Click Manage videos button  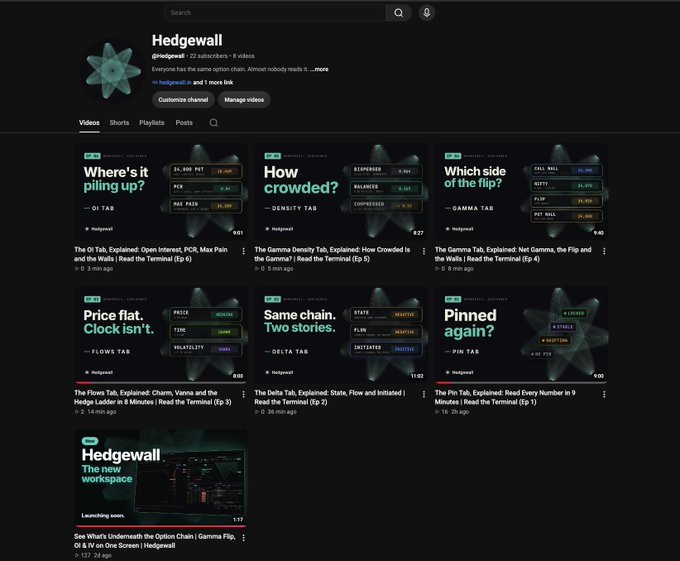pos(244,100)
